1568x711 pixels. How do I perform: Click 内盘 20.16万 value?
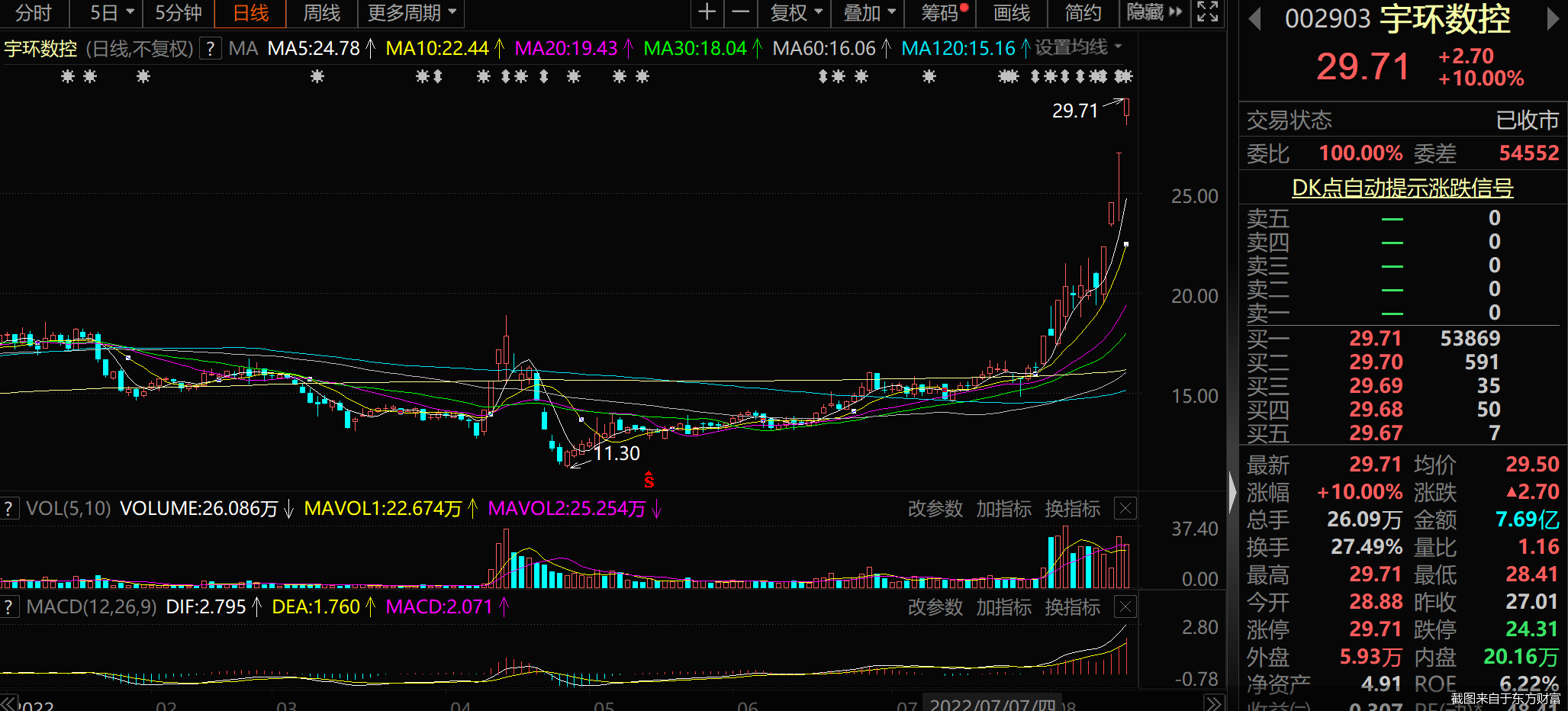[1521, 657]
